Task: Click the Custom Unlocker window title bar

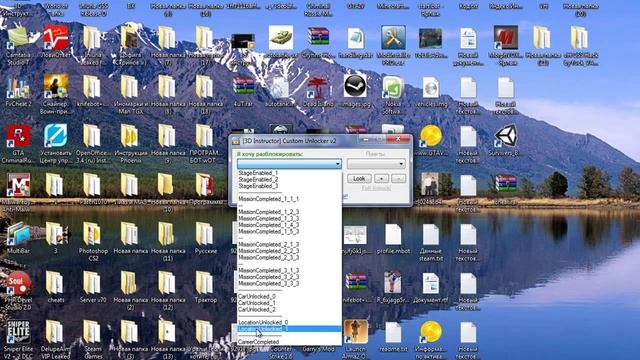Action: pyautogui.click(x=320, y=140)
